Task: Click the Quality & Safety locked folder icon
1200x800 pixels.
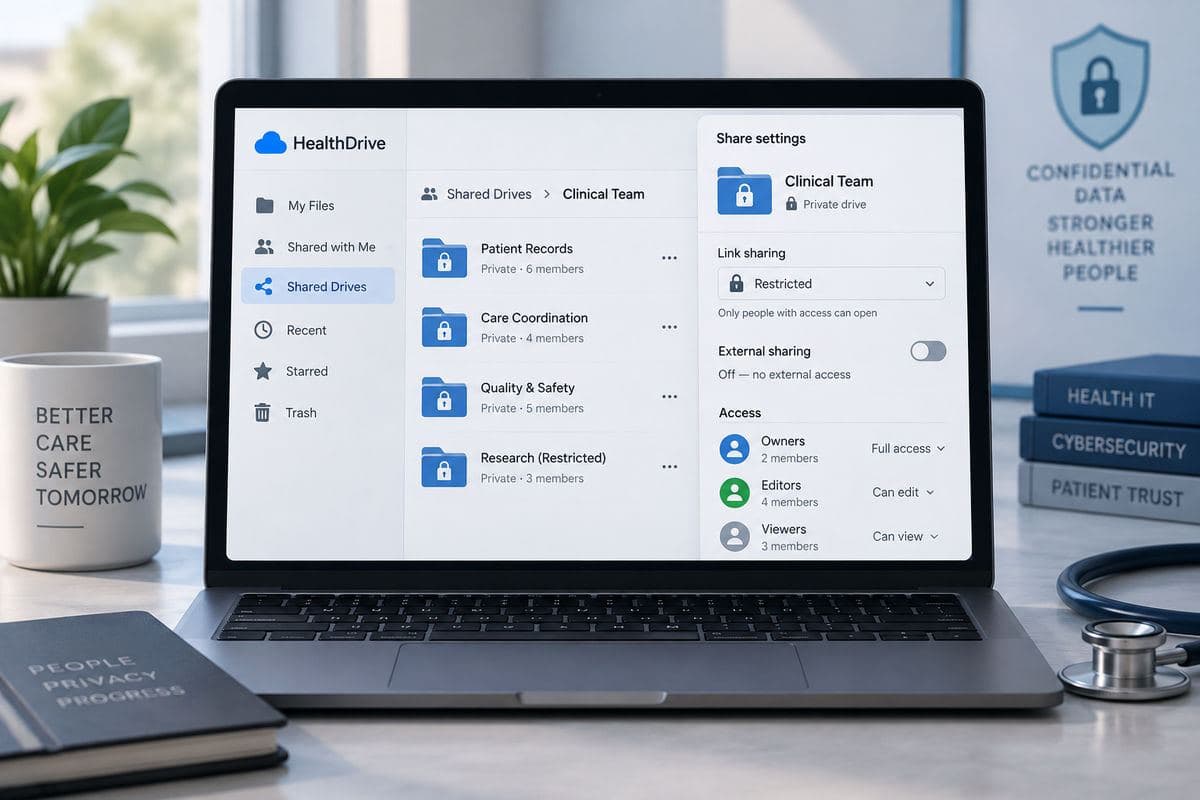Action: [444, 397]
